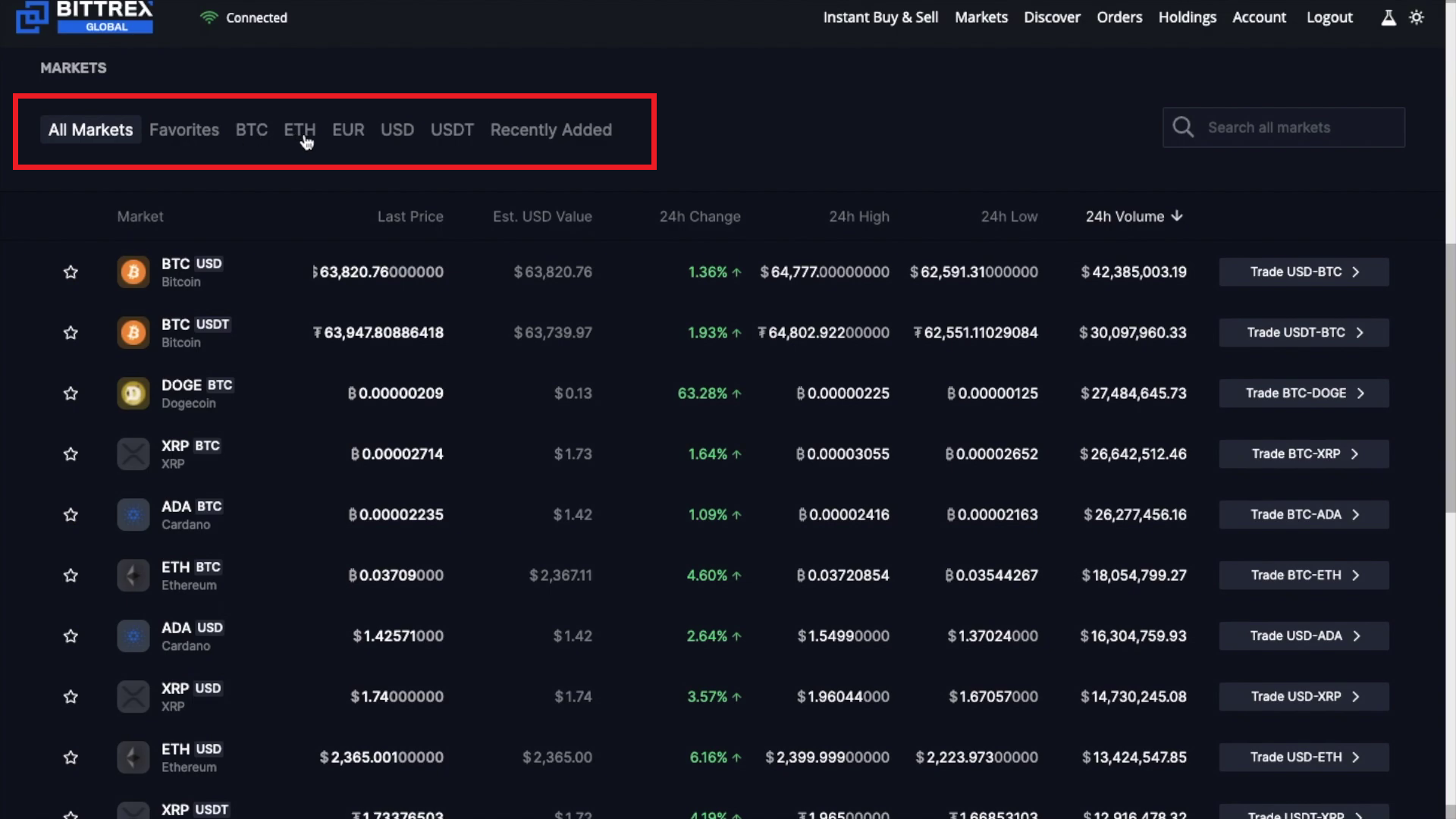The width and height of the screenshot is (1456, 819).
Task: Select the All Markets tab
Action: point(90,130)
